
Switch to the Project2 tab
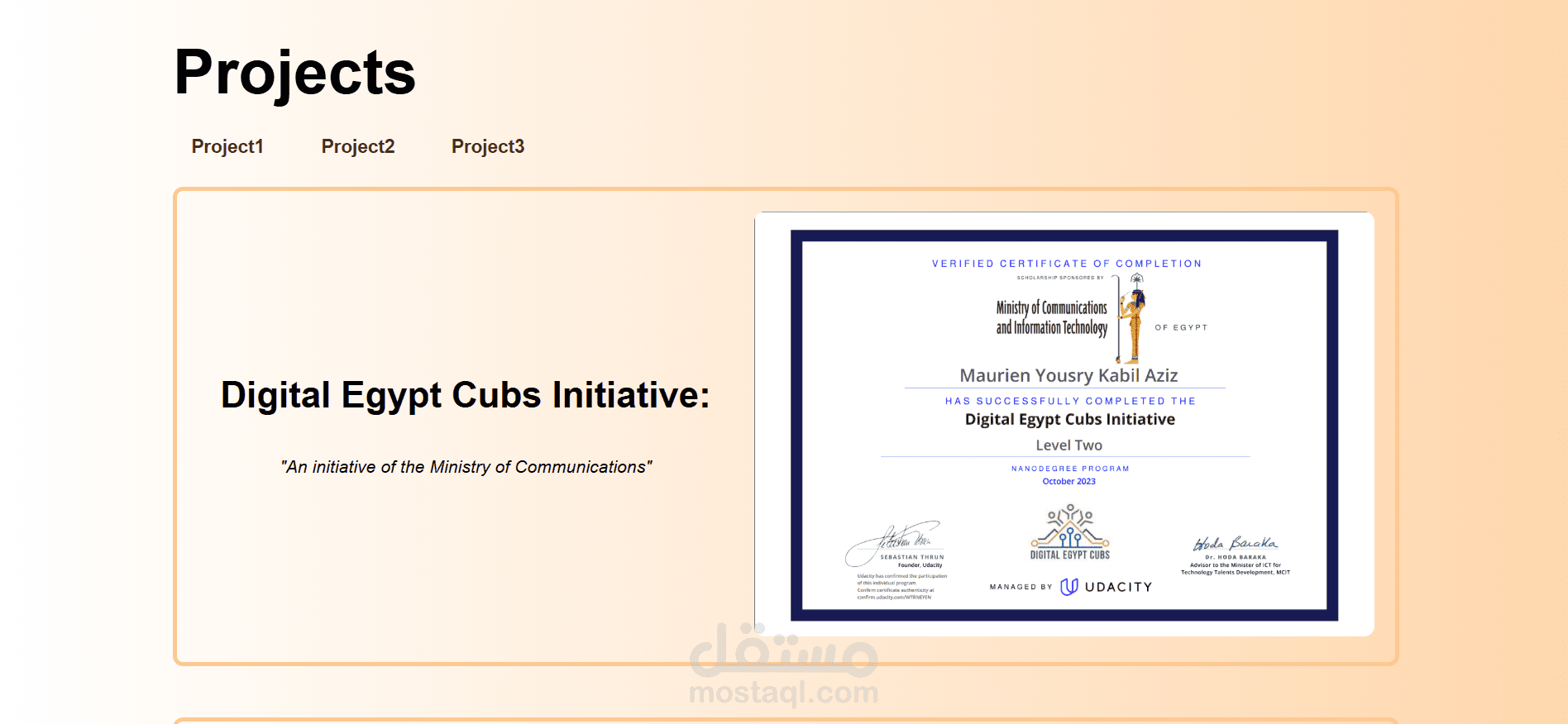[358, 146]
